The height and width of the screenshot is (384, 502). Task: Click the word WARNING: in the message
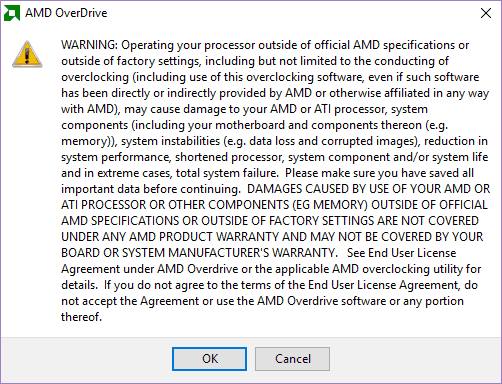point(89,45)
